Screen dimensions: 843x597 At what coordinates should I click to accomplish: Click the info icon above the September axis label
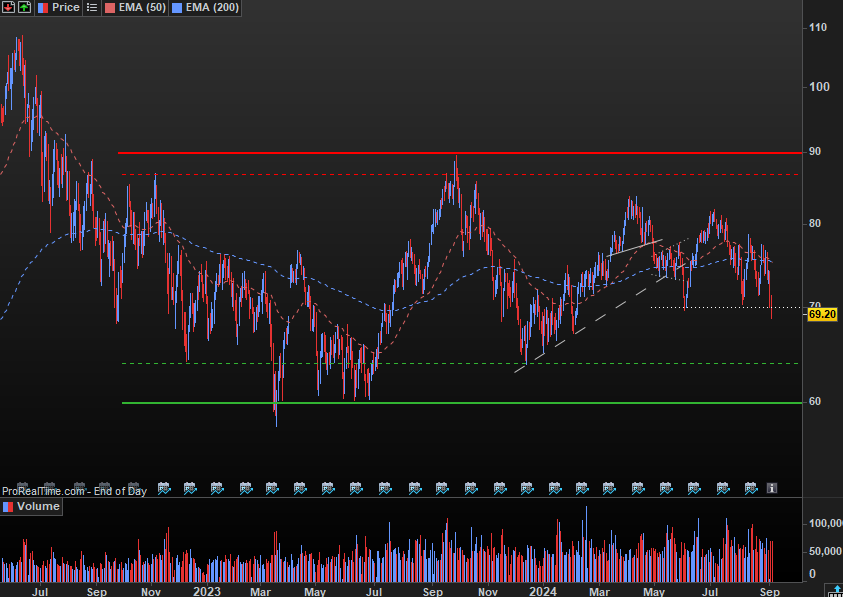[771, 488]
